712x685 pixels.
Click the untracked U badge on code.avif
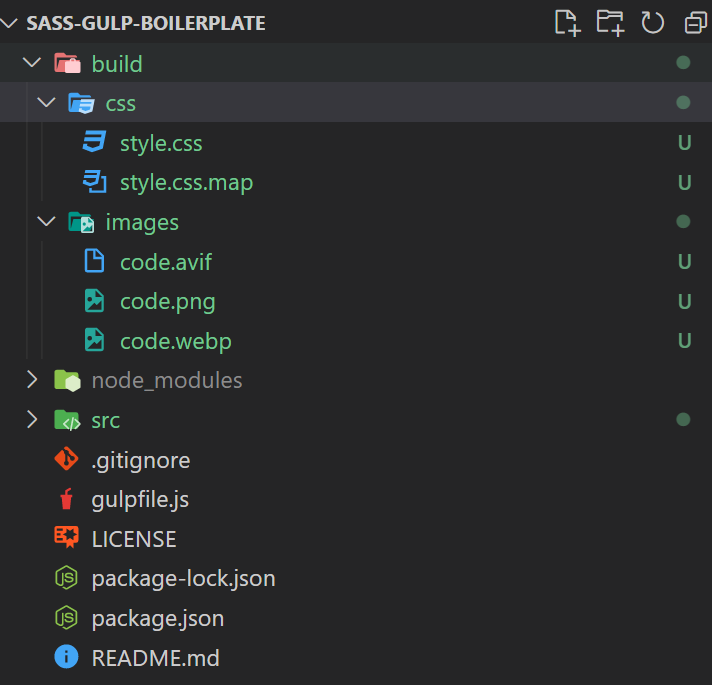(x=684, y=261)
